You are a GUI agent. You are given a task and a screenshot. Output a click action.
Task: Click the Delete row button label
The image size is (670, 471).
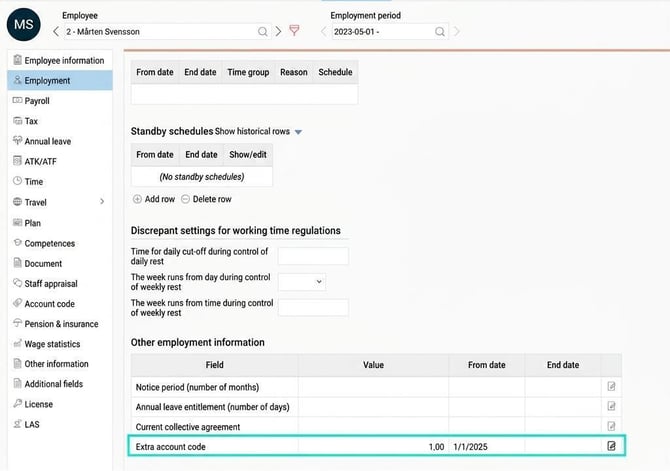coord(212,199)
